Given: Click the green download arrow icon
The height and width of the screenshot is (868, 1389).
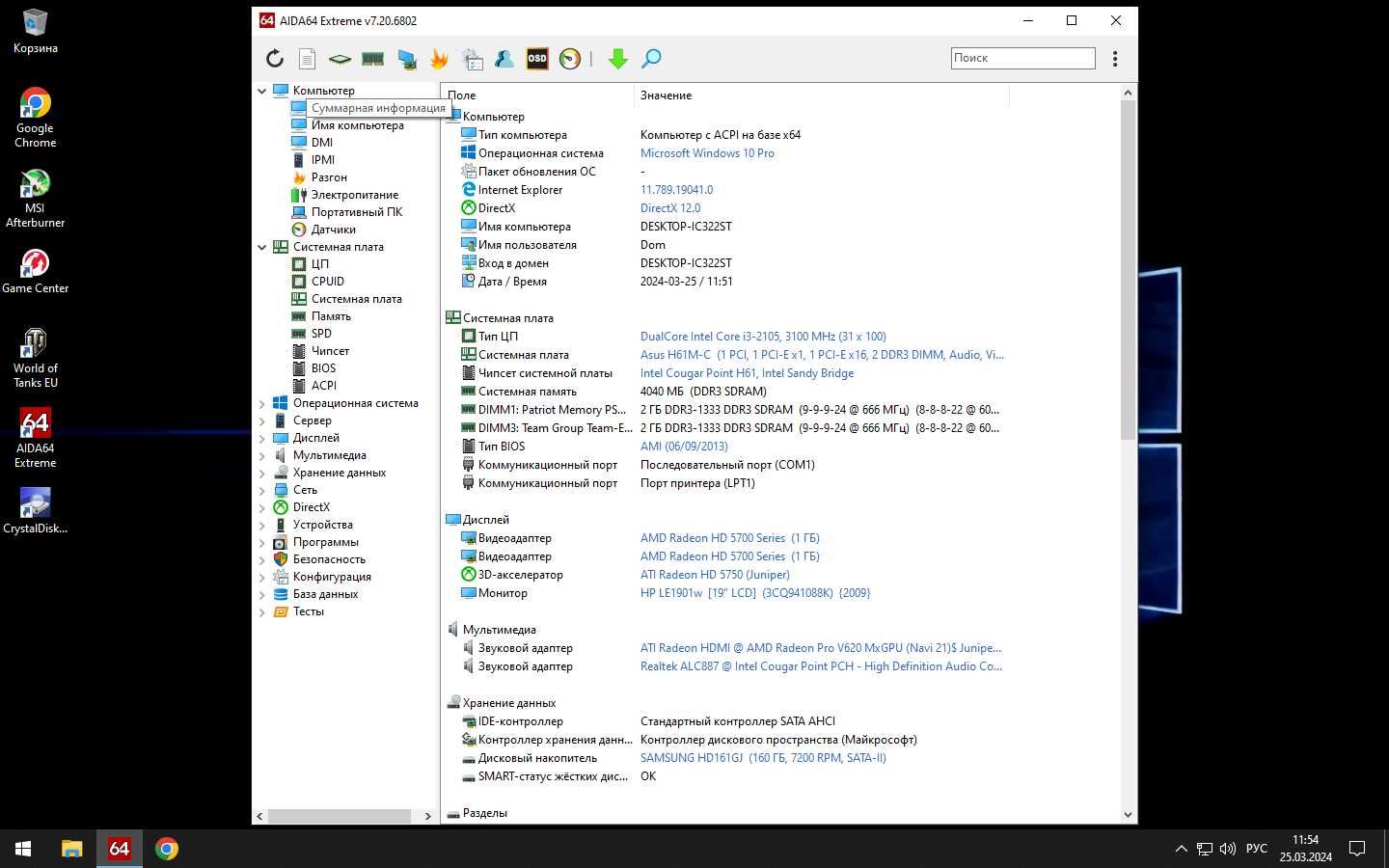Looking at the screenshot, I should click(618, 59).
